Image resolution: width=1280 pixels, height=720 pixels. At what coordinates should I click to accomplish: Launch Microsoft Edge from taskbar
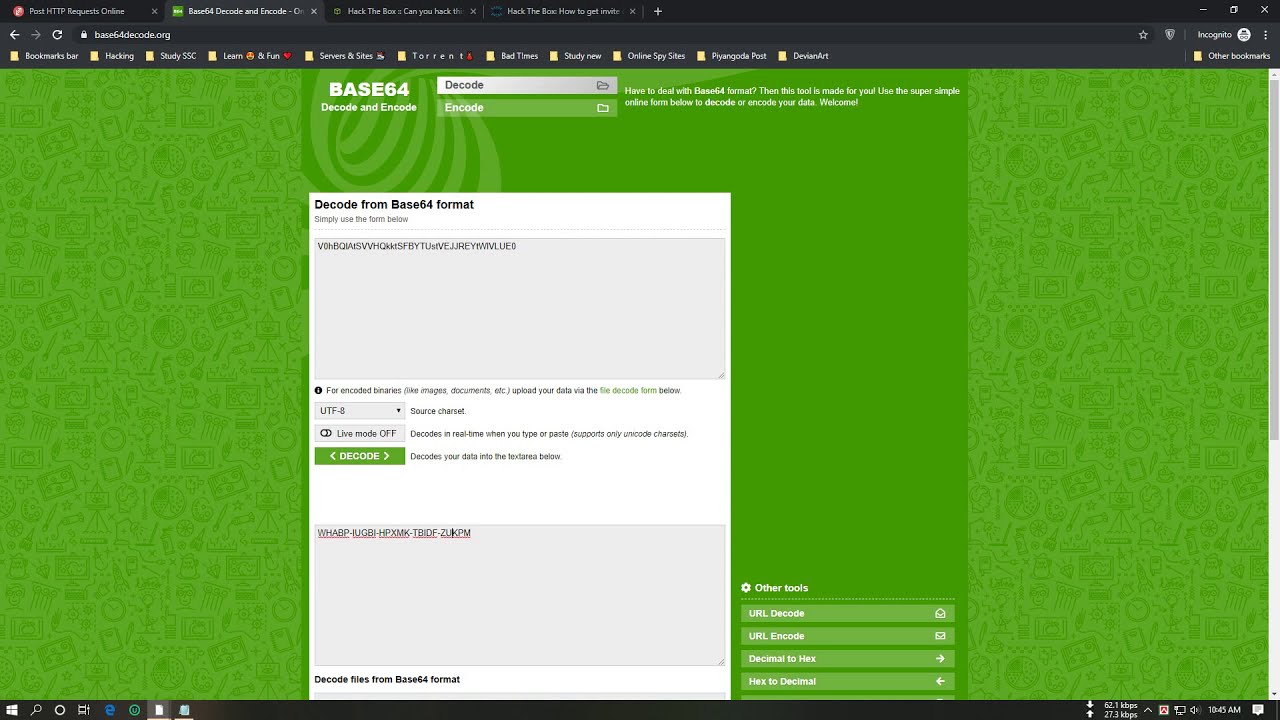point(110,710)
